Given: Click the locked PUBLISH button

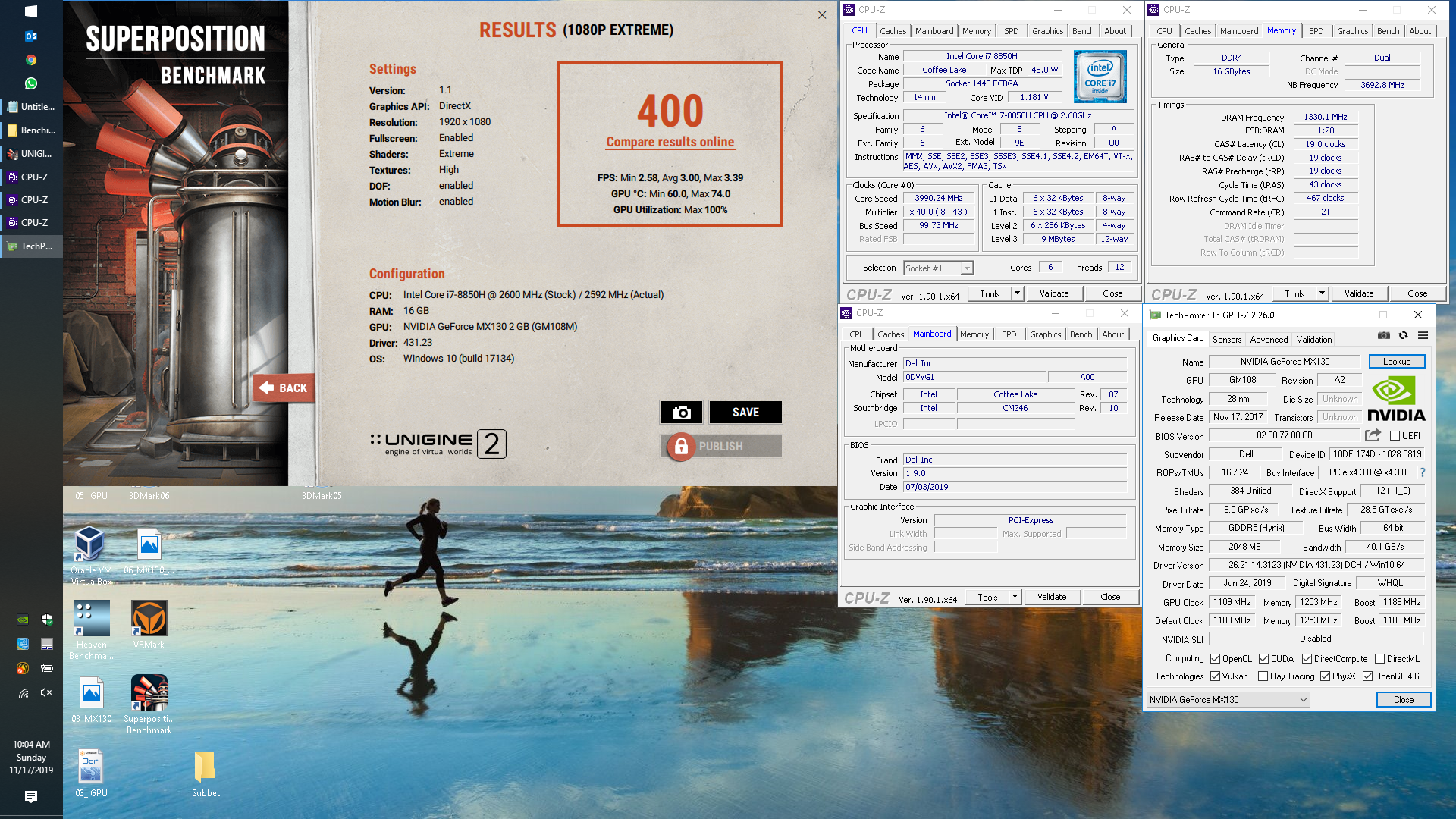Looking at the screenshot, I should point(720,447).
